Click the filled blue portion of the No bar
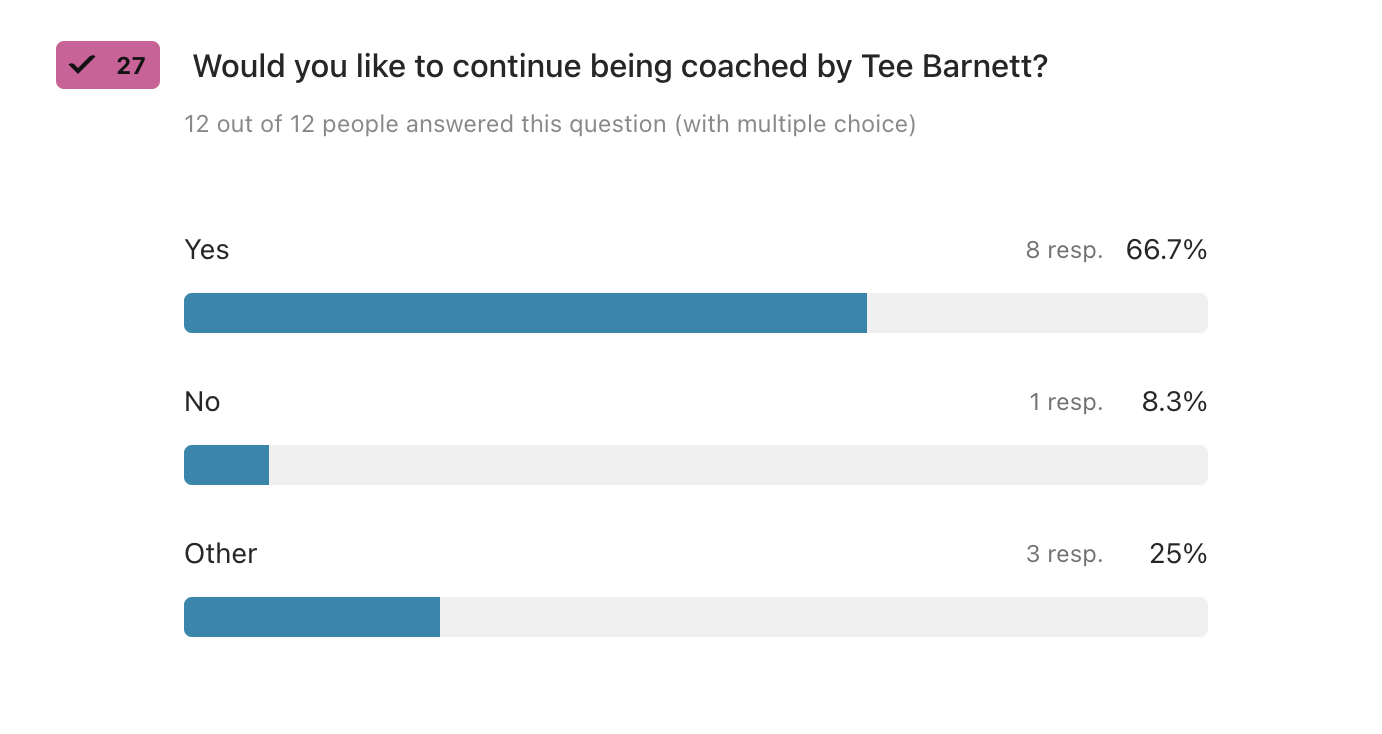 pyautogui.click(x=227, y=465)
